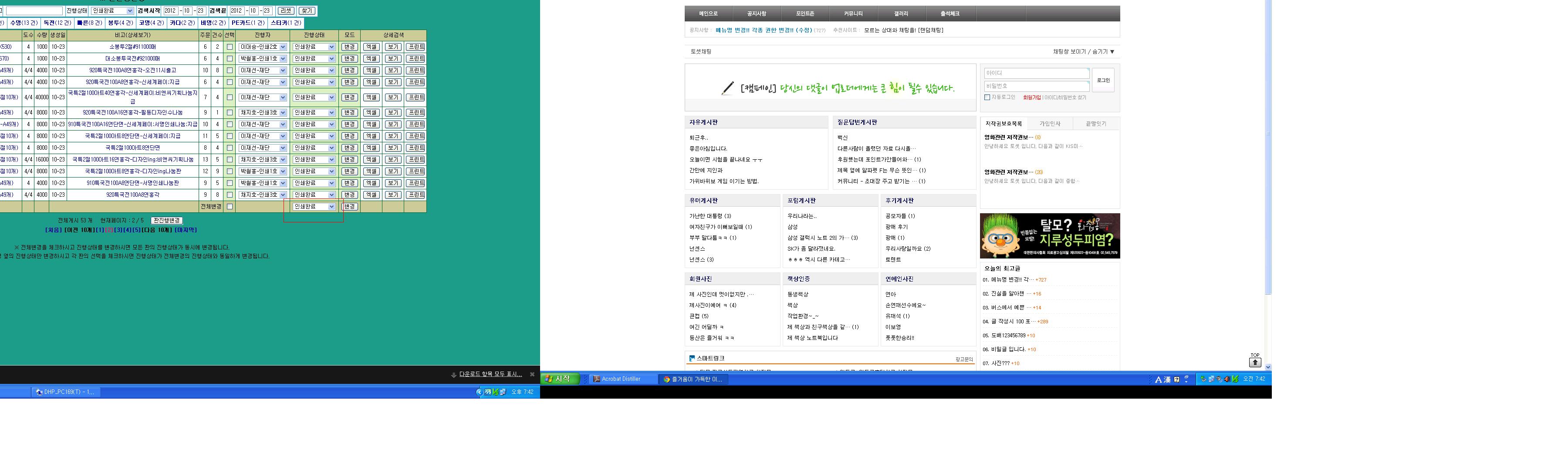The image size is (1568, 470).
Task: Enable the 자동로그인 checkbox
Action: 987,97
